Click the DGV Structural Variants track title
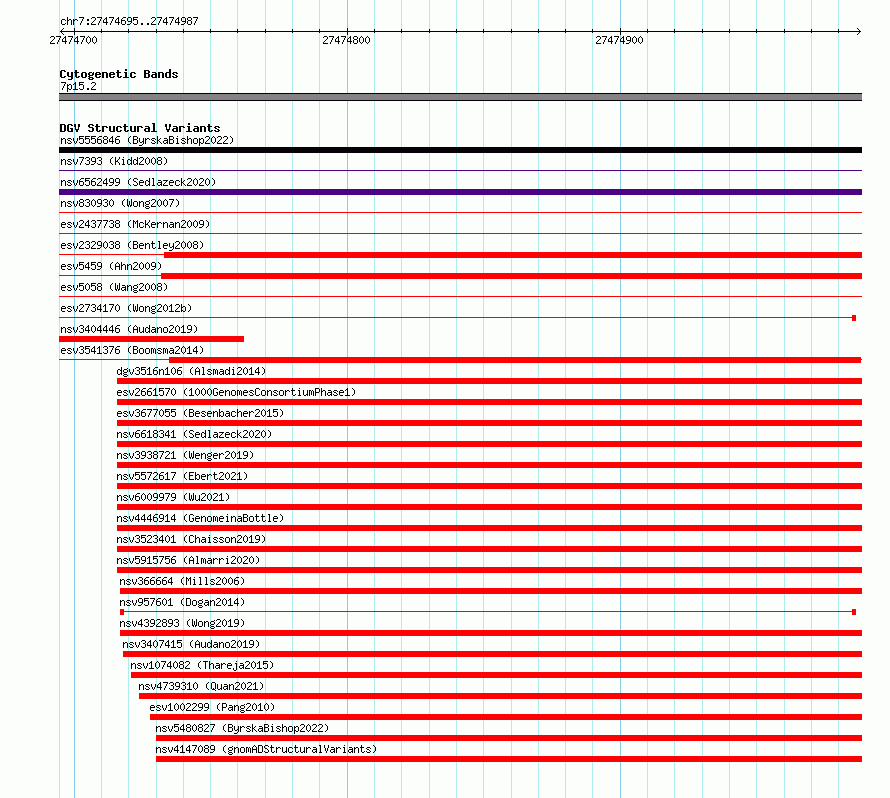Screen dimensions: 890x798 140,128
